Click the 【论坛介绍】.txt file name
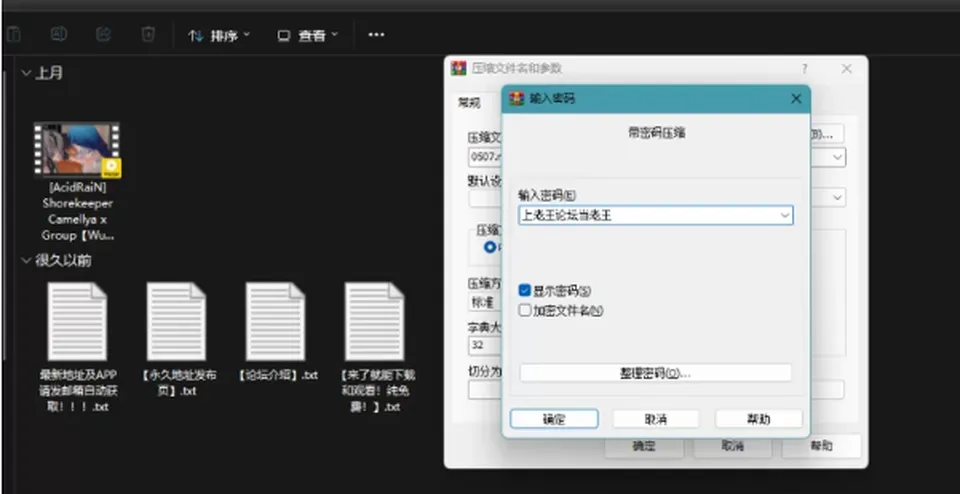Image resolution: width=960 pixels, height=494 pixels. coord(278,375)
